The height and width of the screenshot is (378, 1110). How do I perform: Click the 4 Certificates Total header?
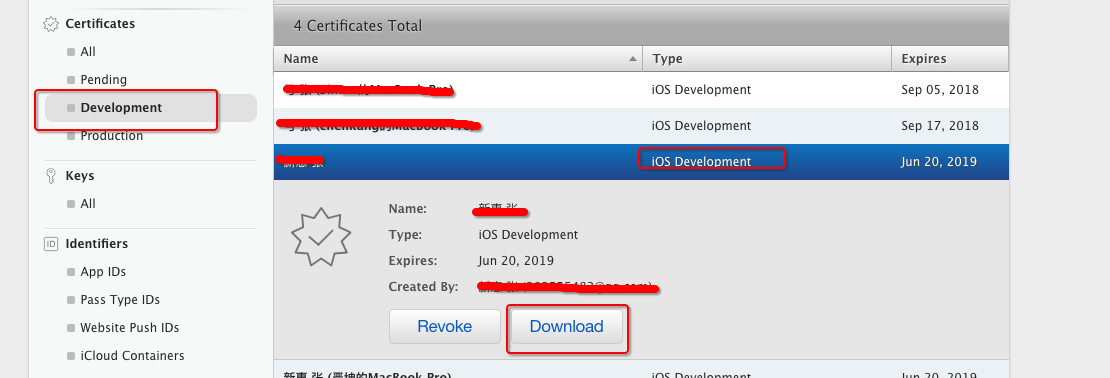[357, 26]
